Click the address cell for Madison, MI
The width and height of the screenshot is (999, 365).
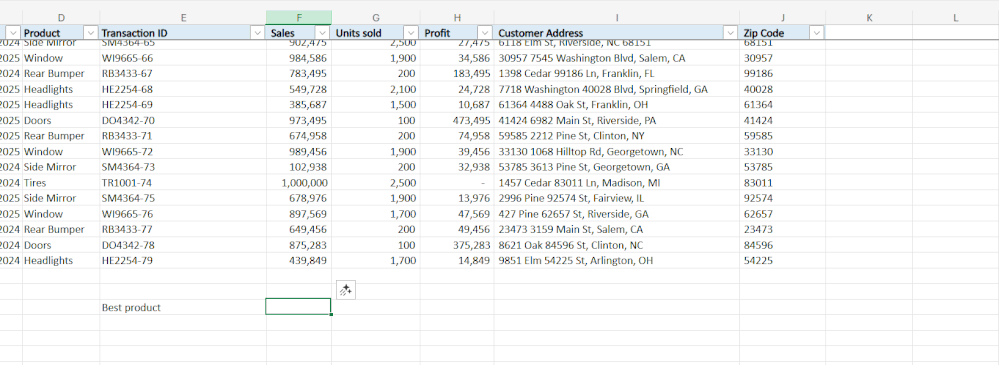pos(616,183)
